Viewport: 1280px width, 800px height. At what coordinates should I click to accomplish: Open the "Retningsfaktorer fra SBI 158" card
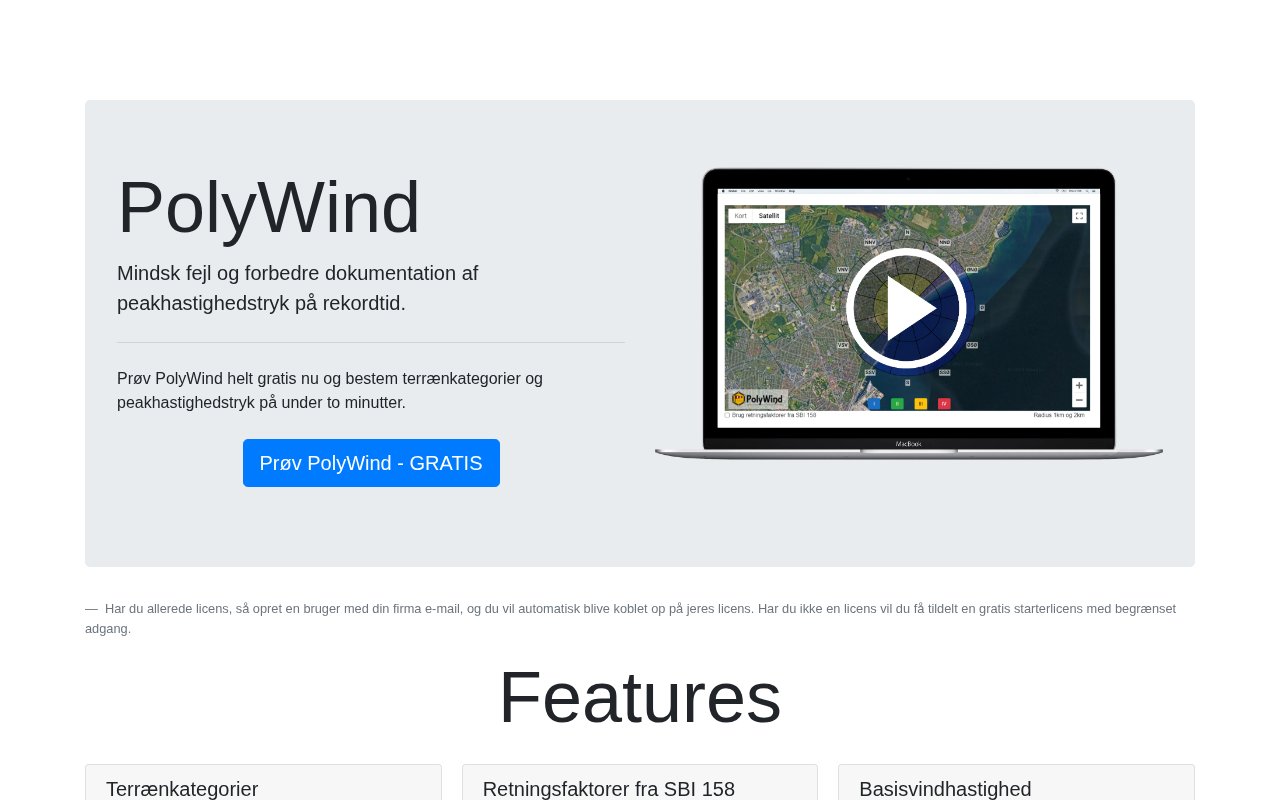pyautogui.click(x=640, y=783)
